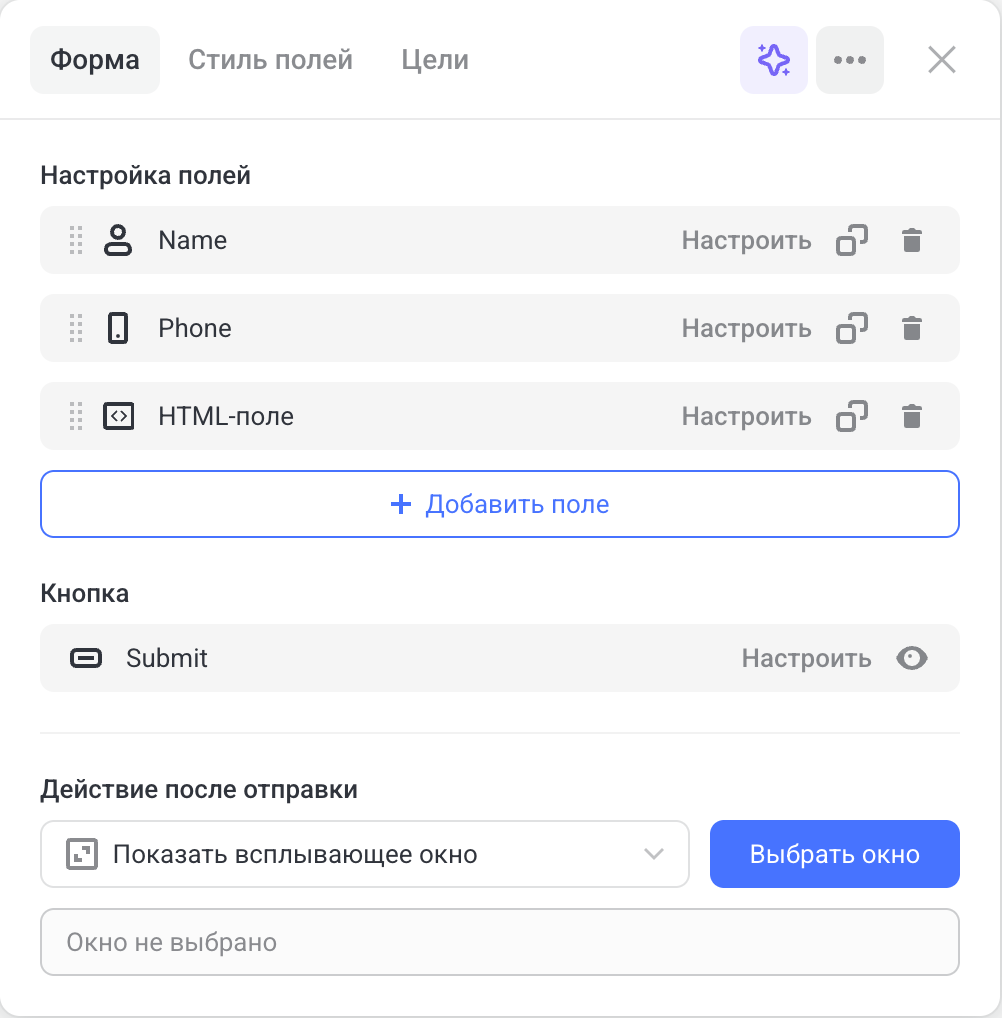
Task: Select the person icon on the Name field
Action: [118, 240]
